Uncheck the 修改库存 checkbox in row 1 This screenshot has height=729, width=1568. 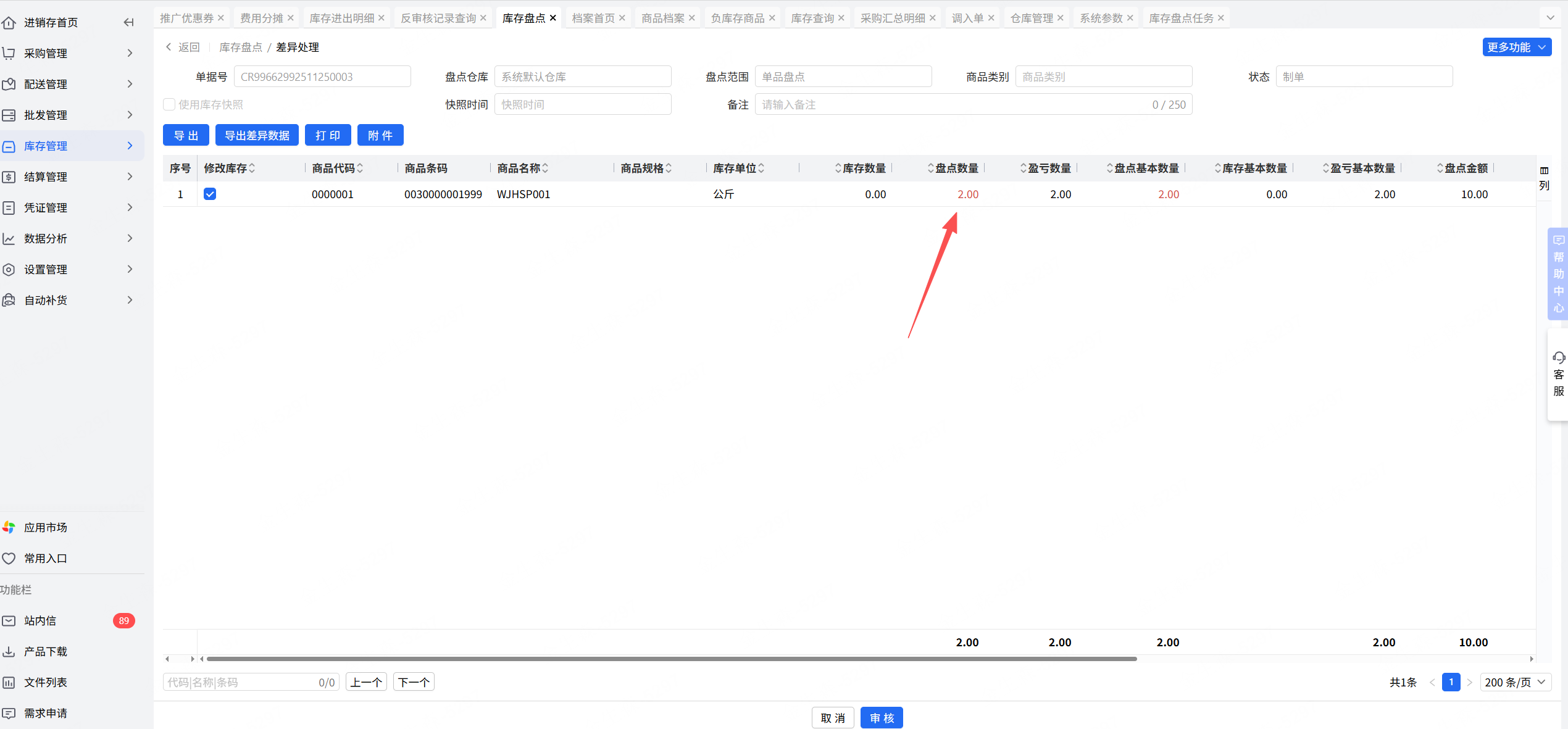point(210,194)
